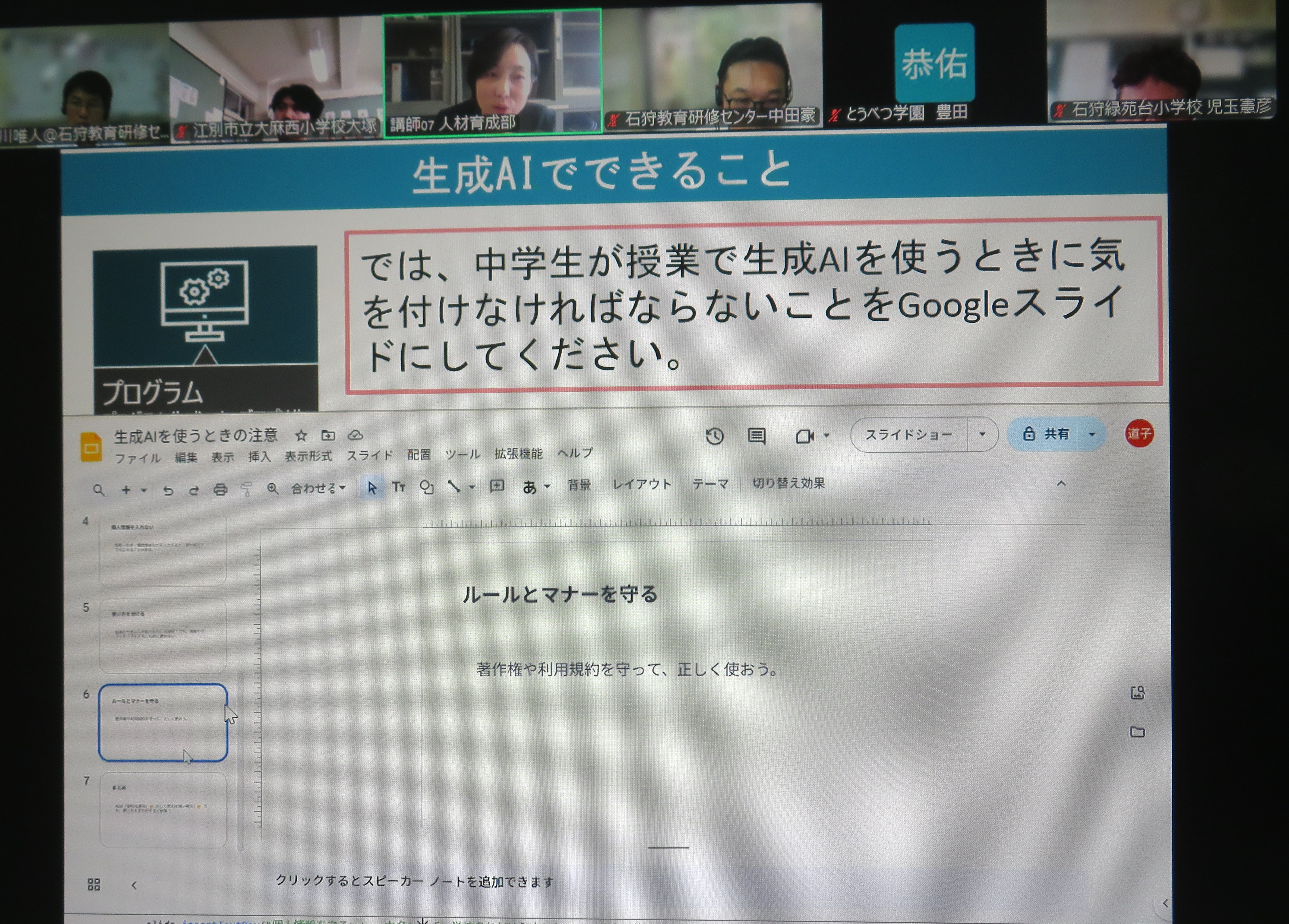Open the comments history icon
This screenshot has height=924, width=1289.
click(x=757, y=436)
